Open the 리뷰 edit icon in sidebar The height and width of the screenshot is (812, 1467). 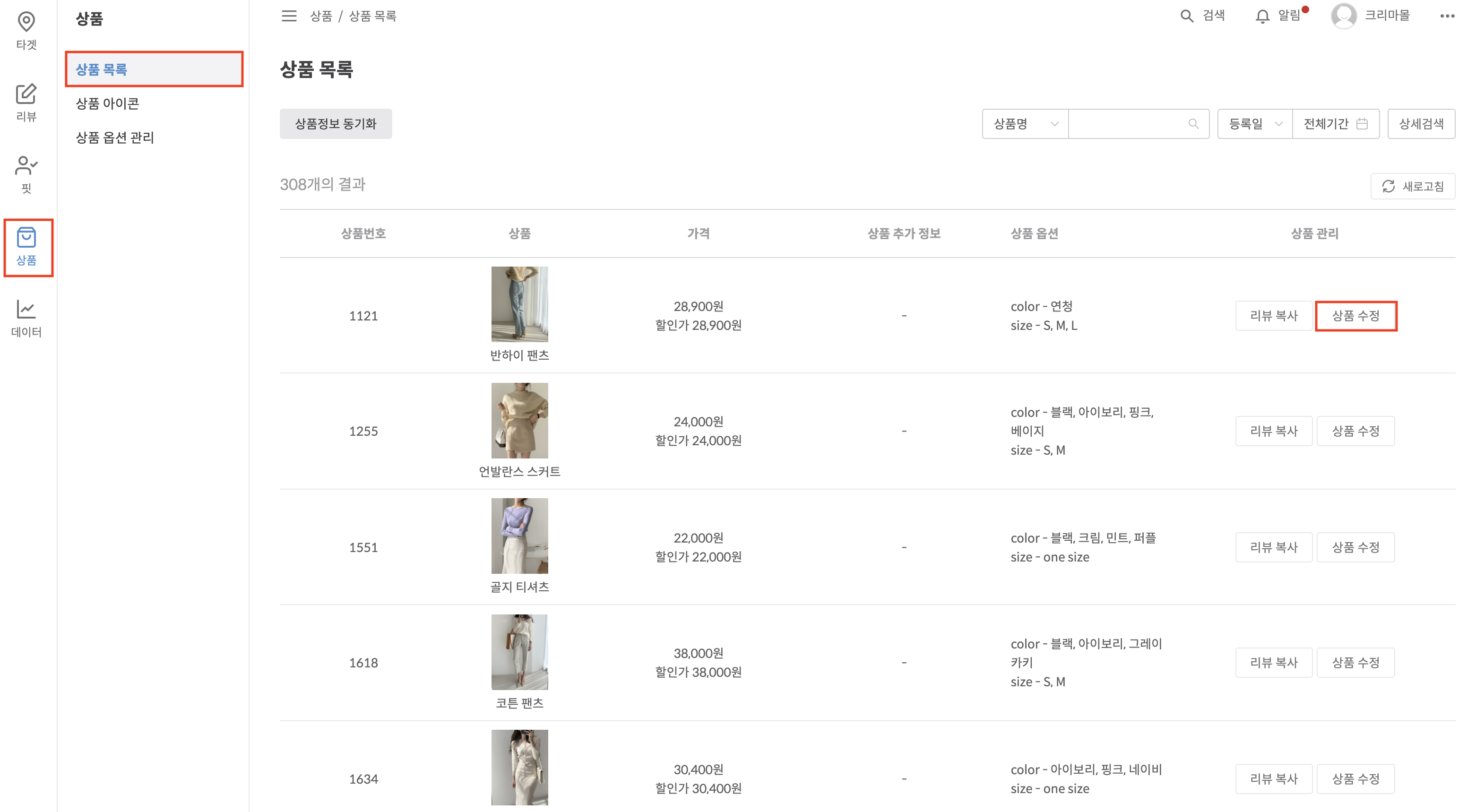(26, 95)
